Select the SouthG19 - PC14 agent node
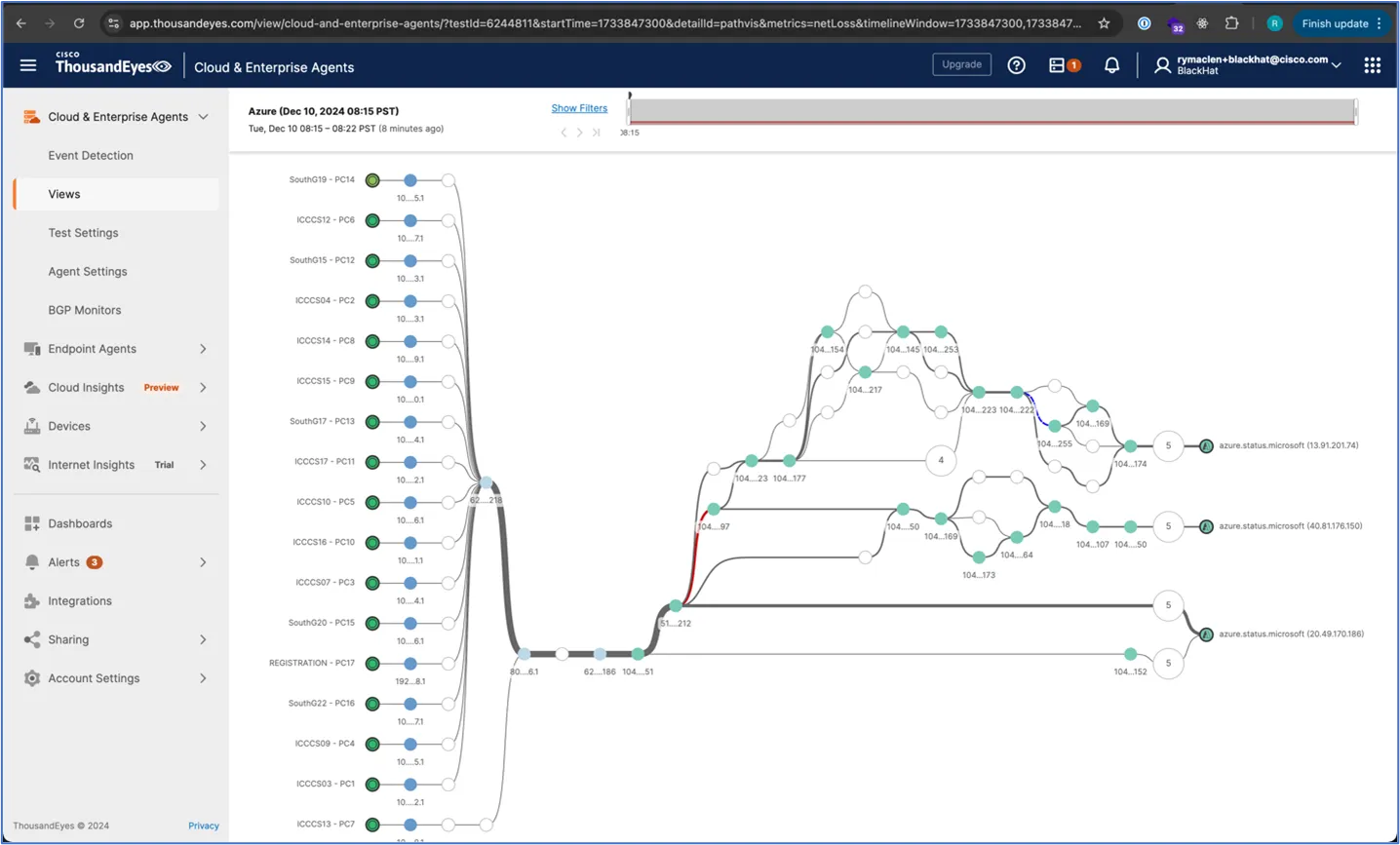Screen dimensions: 1400x845 point(372,180)
